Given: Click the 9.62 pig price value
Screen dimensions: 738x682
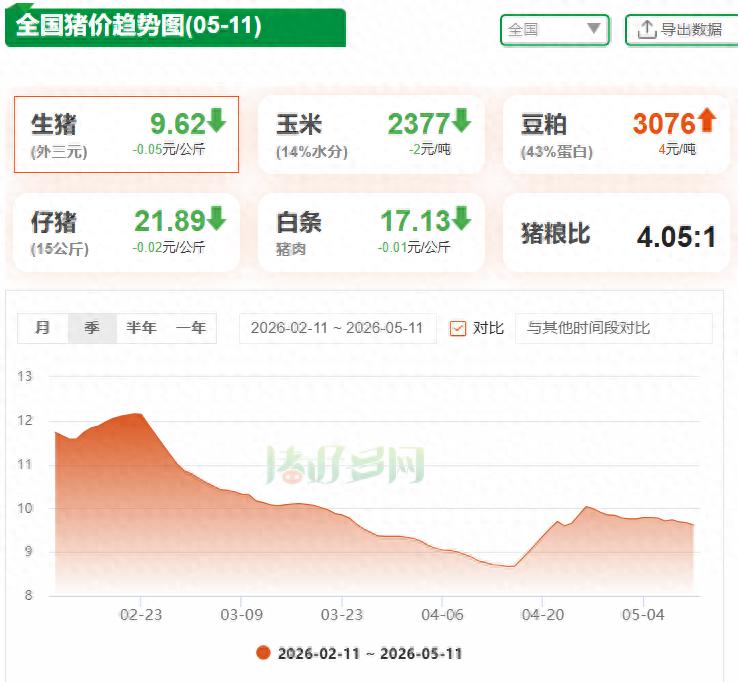Looking at the screenshot, I should click(x=178, y=124).
